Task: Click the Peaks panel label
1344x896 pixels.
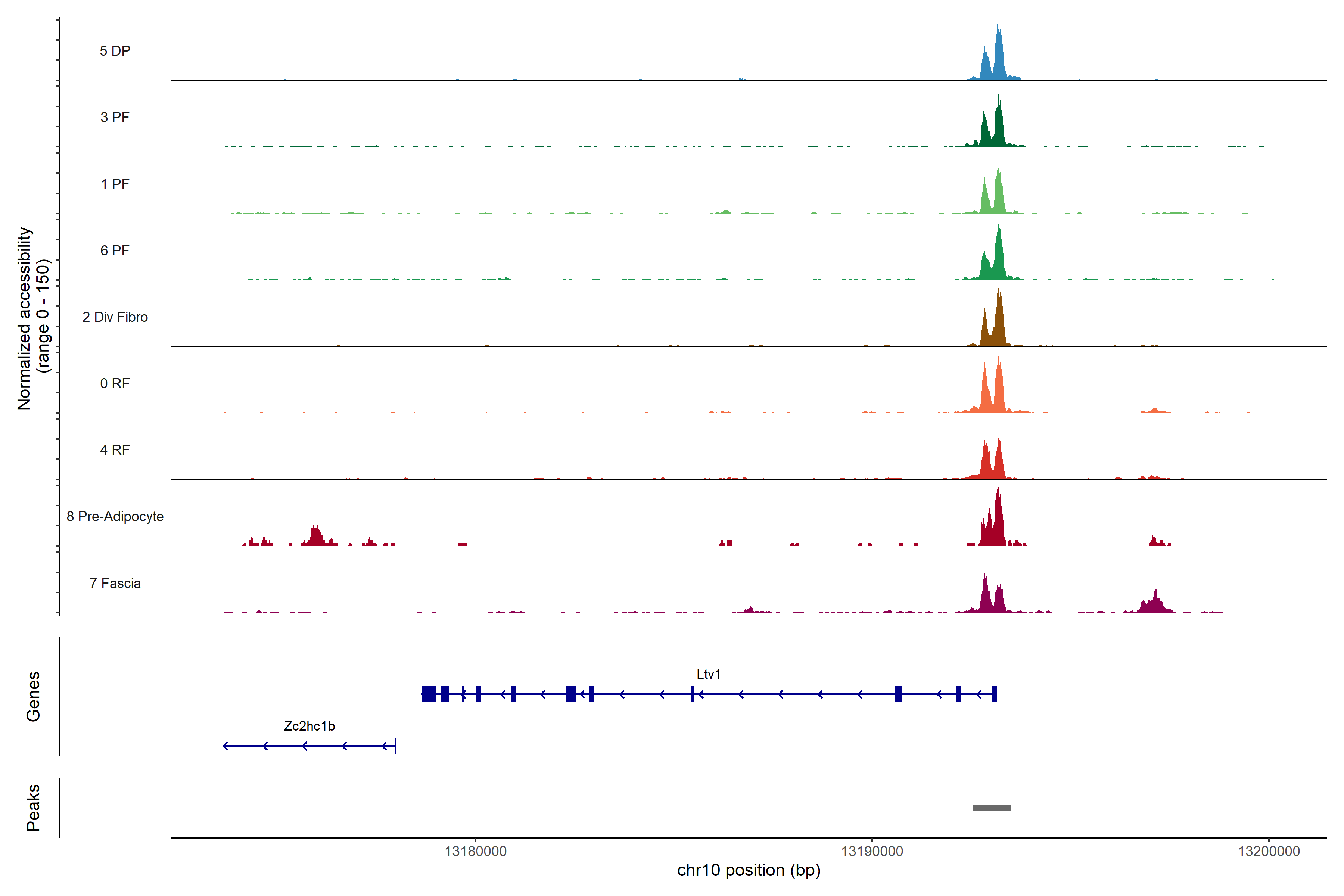Action: [x=33, y=808]
